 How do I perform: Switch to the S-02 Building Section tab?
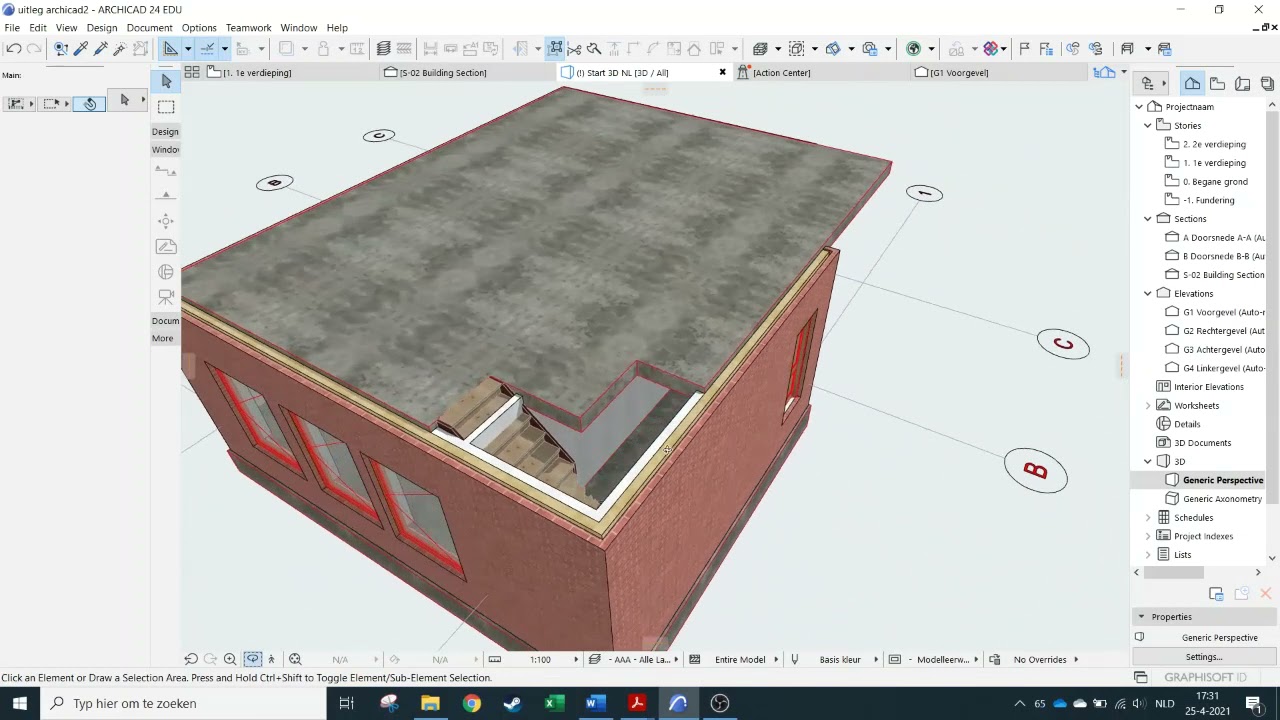click(x=468, y=72)
